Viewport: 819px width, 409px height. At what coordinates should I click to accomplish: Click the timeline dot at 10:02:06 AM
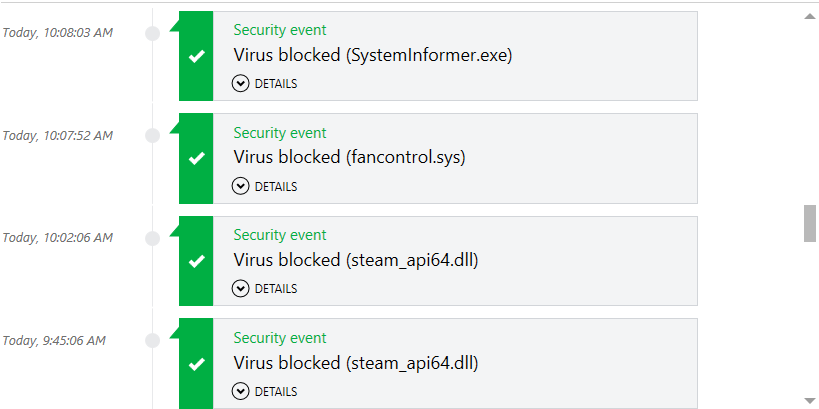pyautogui.click(x=152, y=238)
